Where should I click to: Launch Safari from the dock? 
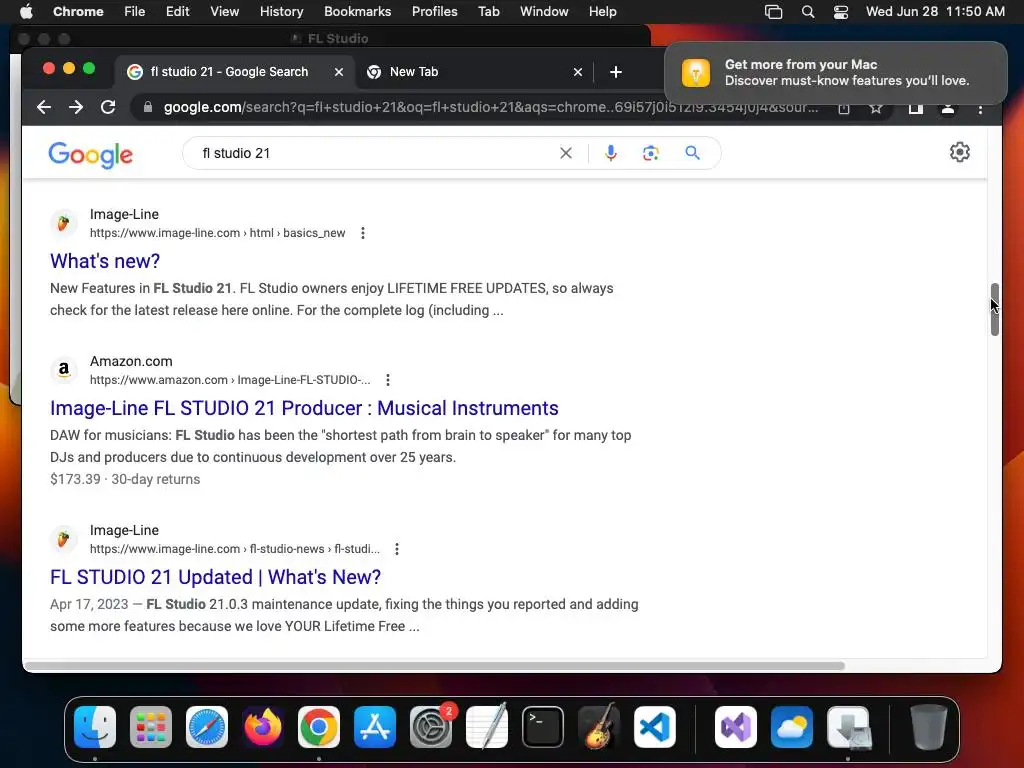tap(207, 727)
